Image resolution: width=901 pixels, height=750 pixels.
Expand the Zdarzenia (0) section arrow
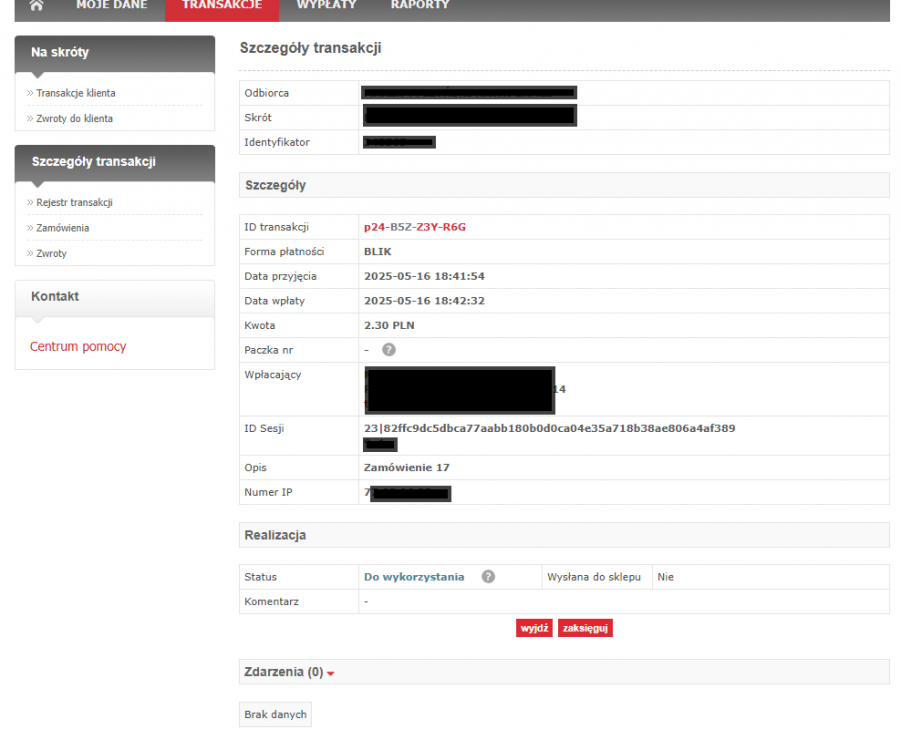tap(330, 674)
